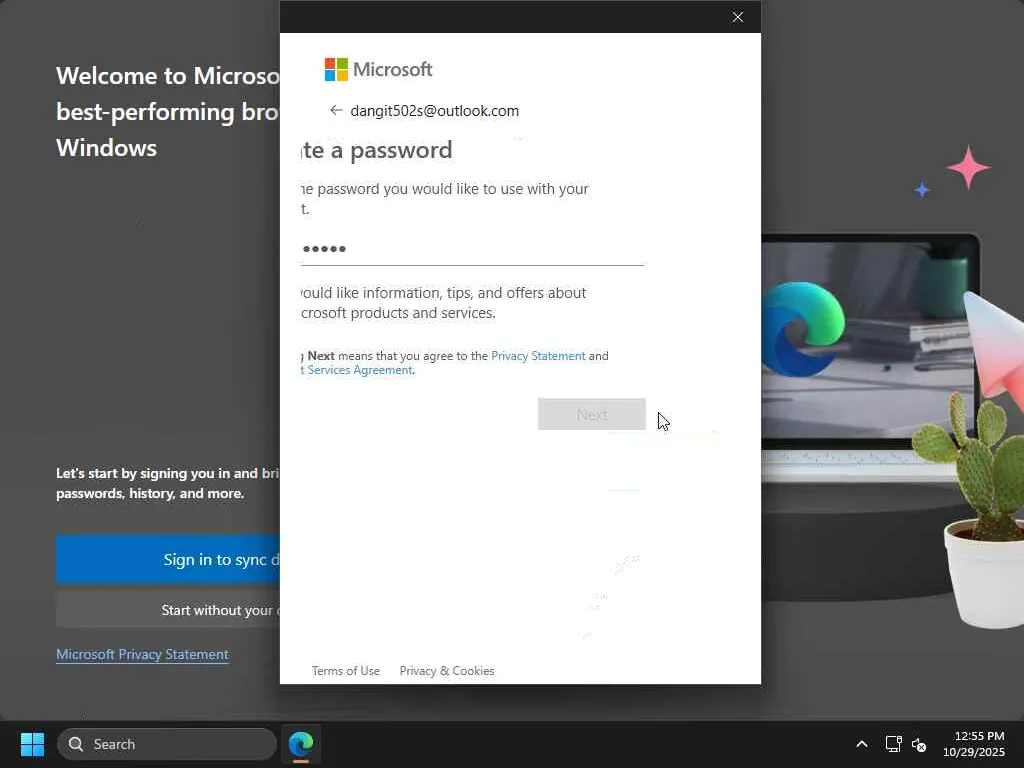
Task: Click the dangit502s@outlook.com email text
Action: pyautogui.click(x=435, y=111)
